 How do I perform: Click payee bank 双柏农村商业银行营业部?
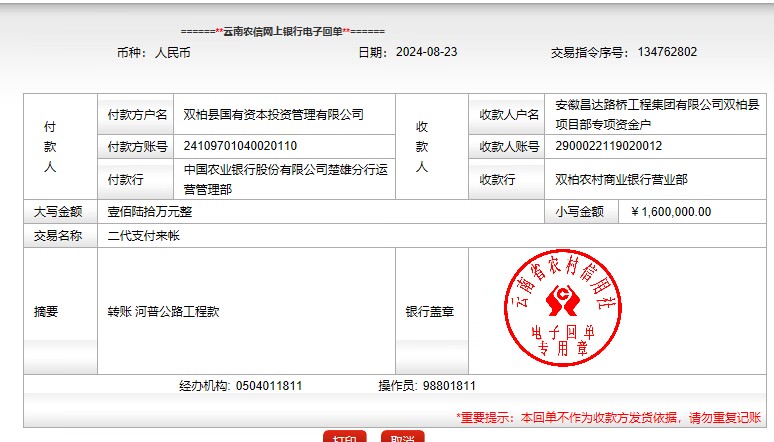(x=621, y=180)
